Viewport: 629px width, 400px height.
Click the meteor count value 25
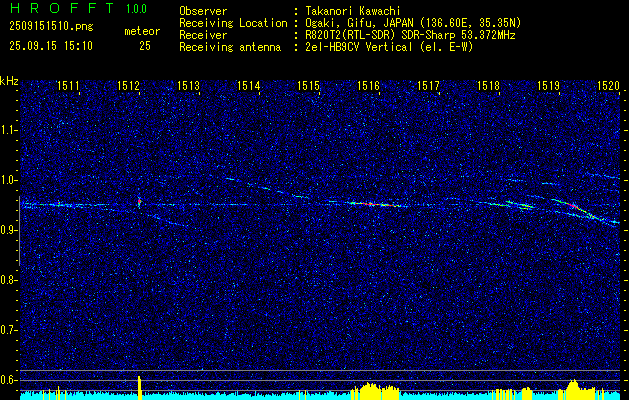click(145, 46)
